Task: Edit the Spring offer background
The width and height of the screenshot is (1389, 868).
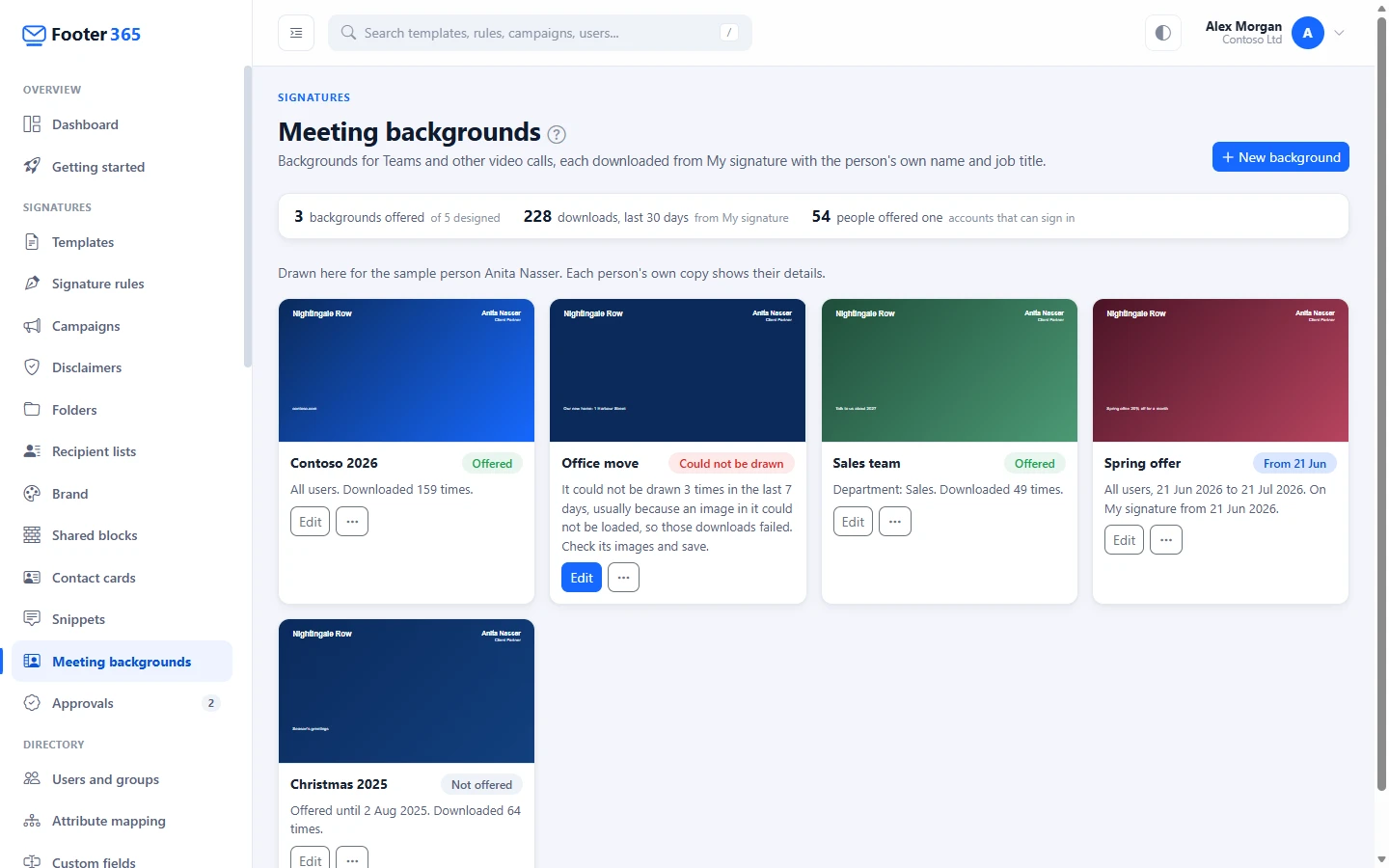Action: (x=1124, y=540)
